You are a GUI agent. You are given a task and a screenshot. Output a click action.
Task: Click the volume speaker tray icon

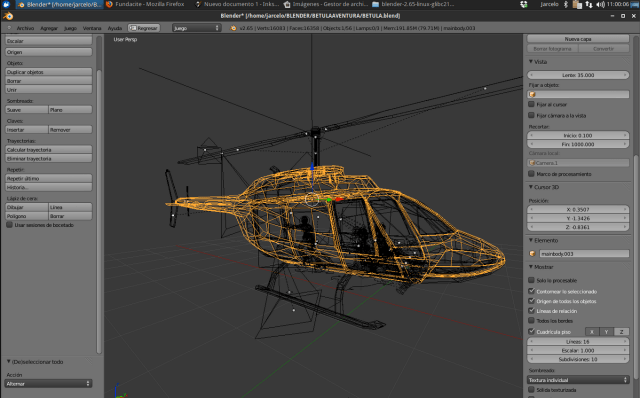coord(600,4)
